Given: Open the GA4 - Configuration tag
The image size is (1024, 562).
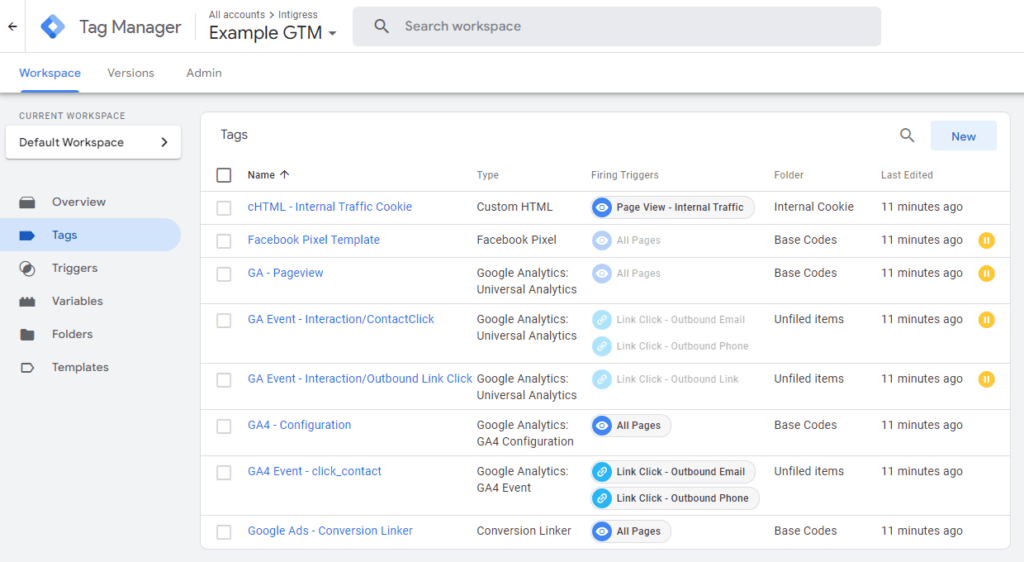Looking at the screenshot, I should 299,426.
